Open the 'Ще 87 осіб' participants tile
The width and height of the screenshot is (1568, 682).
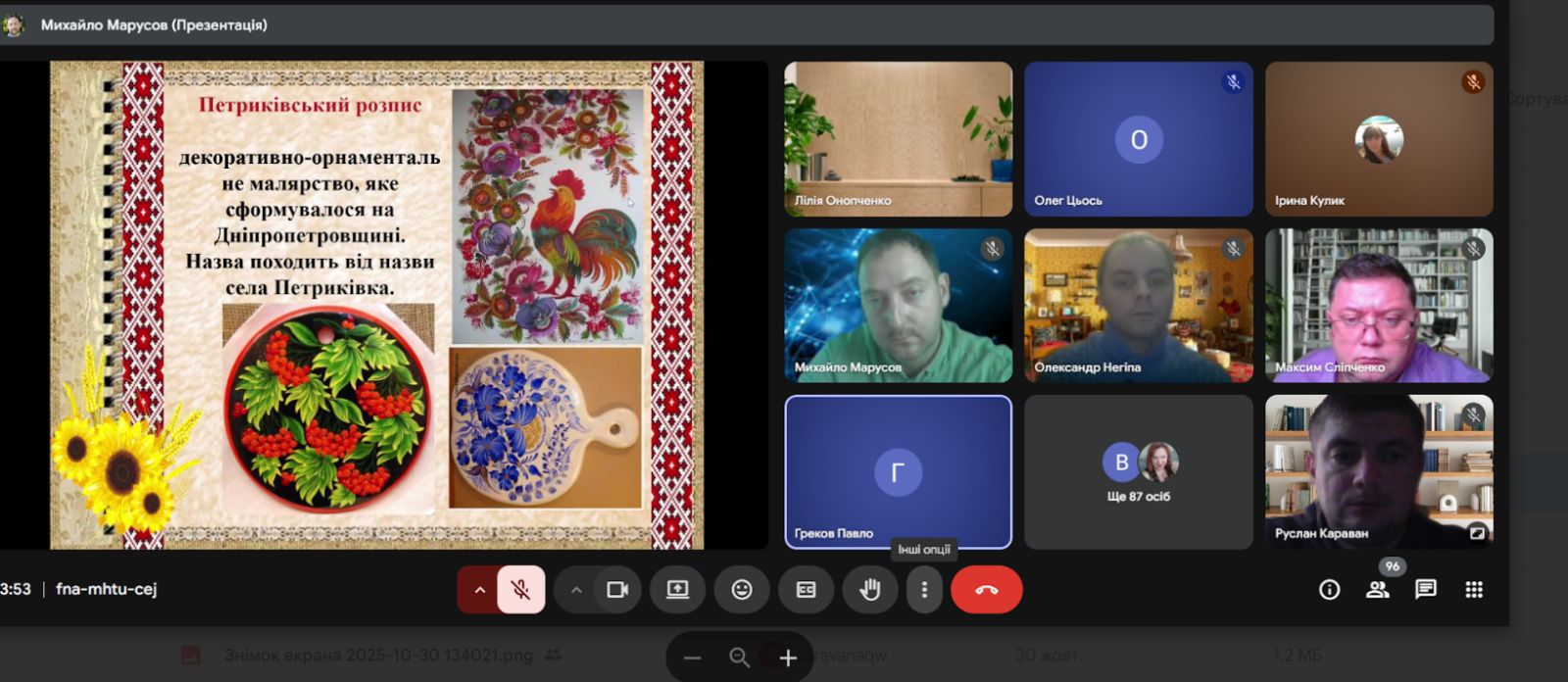point(1138,472)
